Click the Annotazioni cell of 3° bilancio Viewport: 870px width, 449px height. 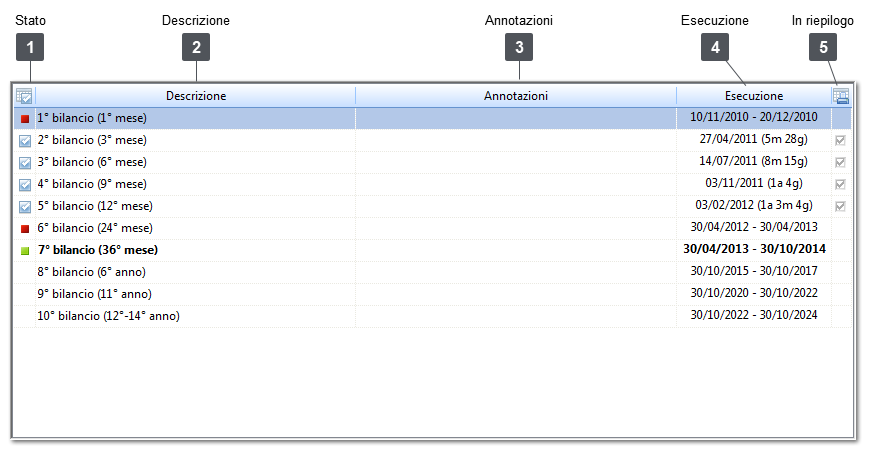(x=516, y=162)
